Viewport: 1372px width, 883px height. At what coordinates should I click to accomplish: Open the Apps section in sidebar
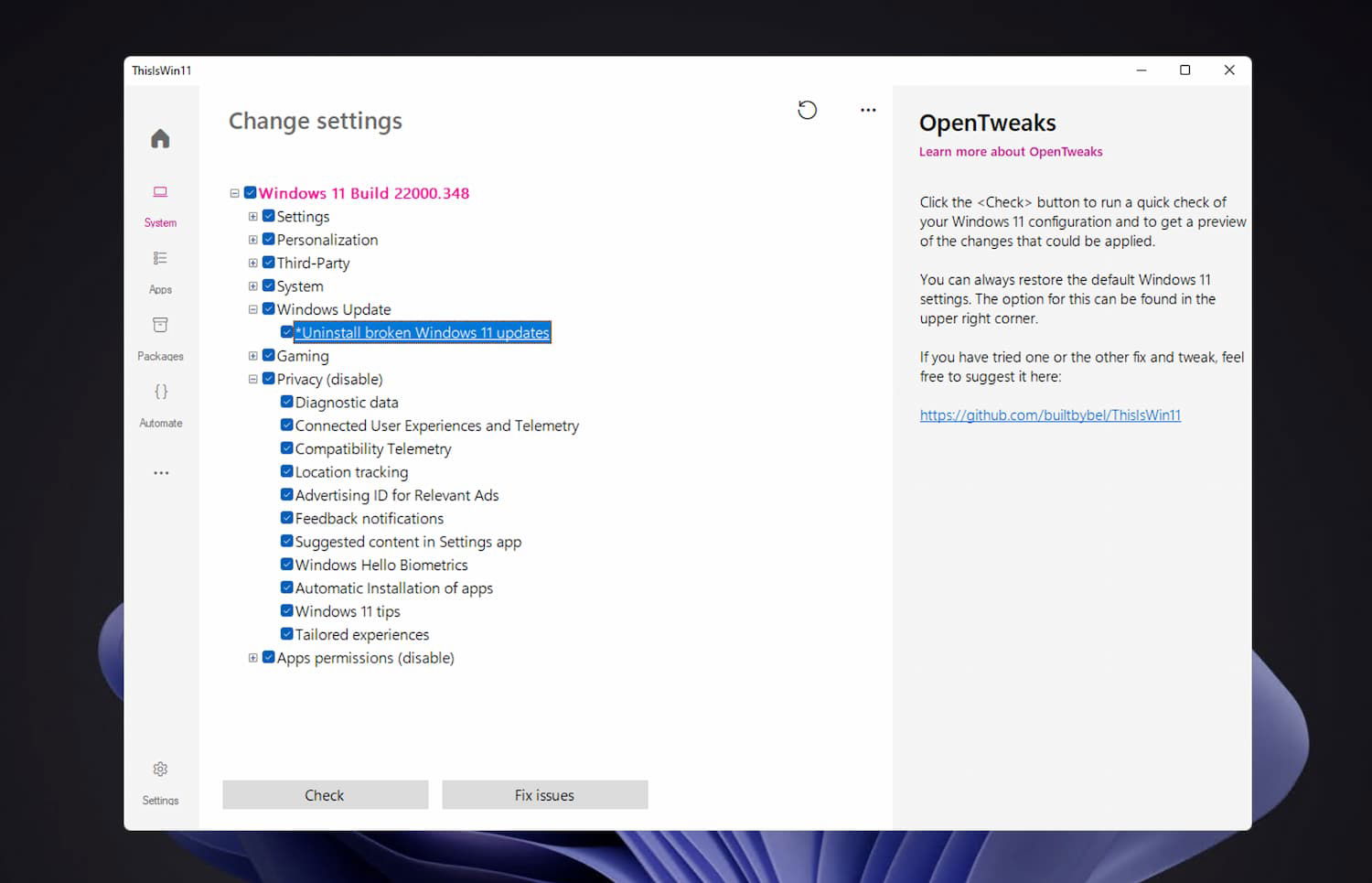click(x=160, y=272)
